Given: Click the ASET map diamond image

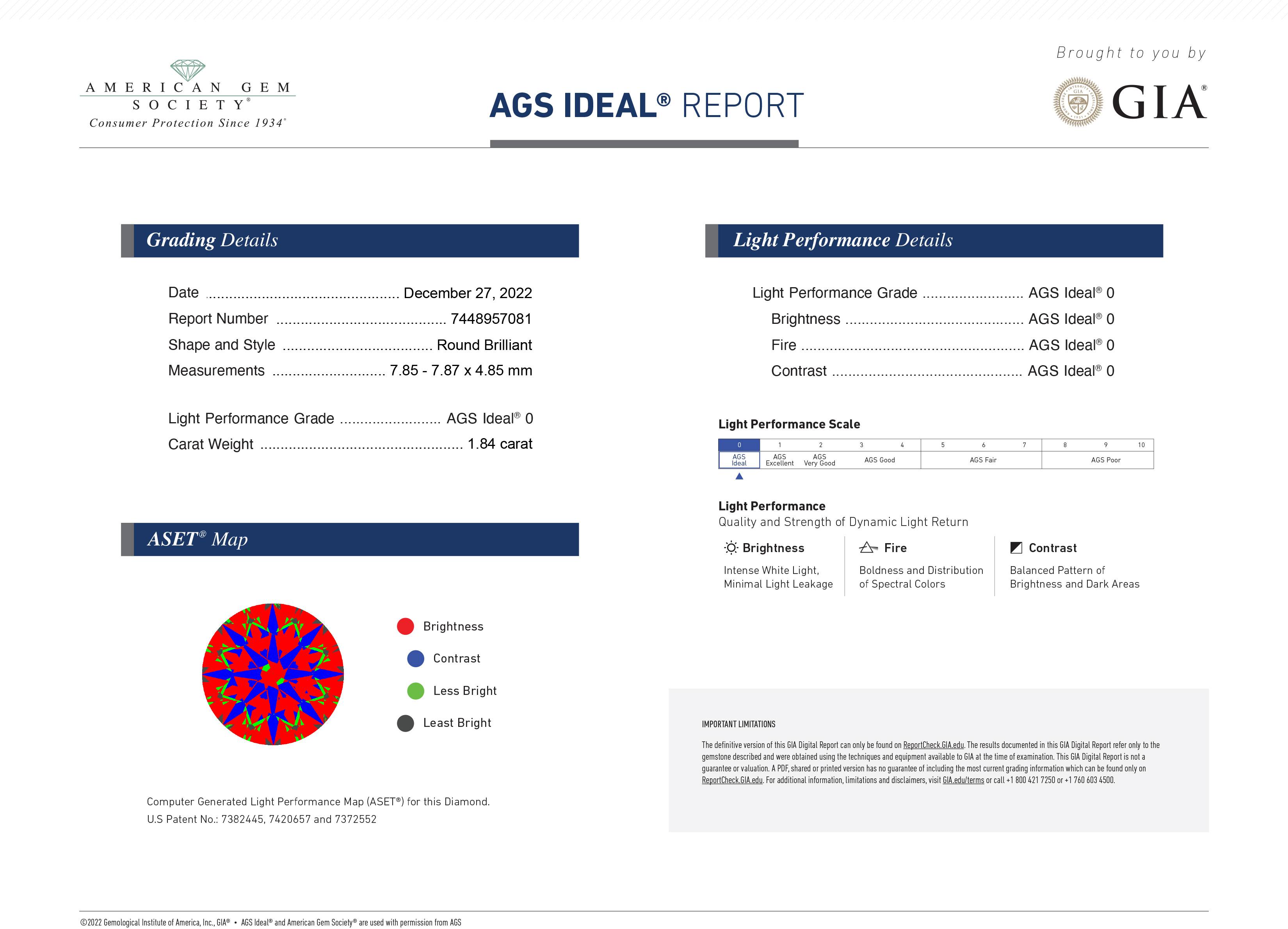Looking at the screenshot, I should tap(273, 674).
